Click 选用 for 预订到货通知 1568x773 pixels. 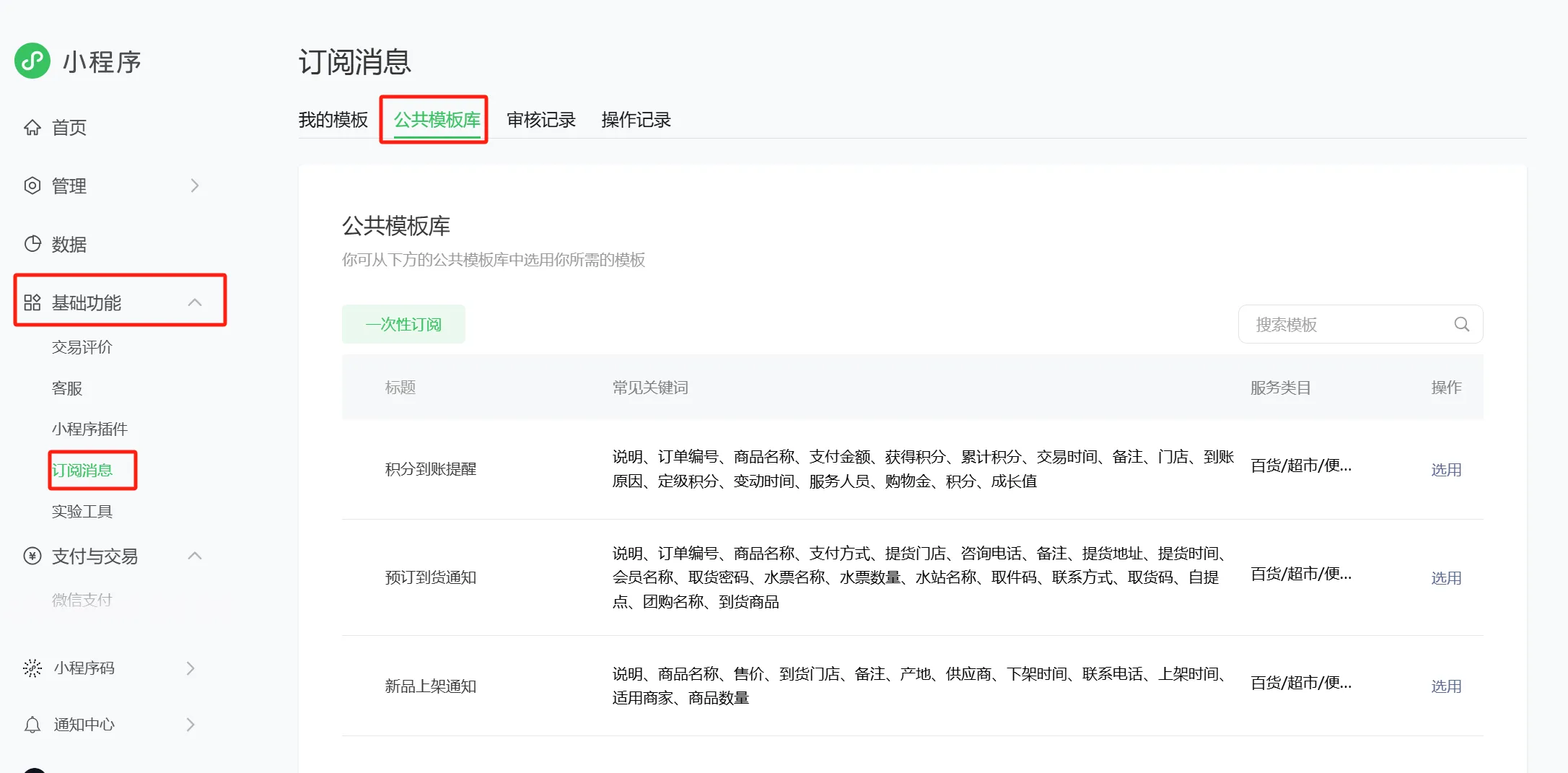point(1447,578)
